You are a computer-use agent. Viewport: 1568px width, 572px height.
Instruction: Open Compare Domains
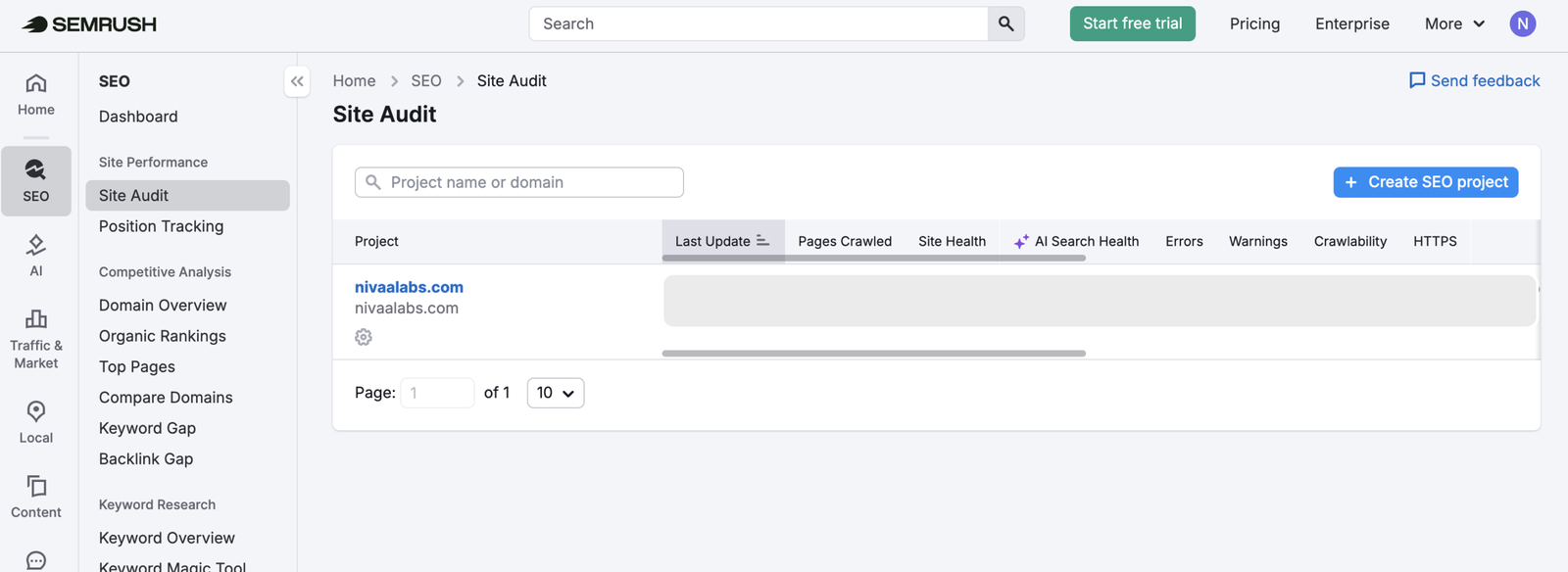click(x=166, y=398)
